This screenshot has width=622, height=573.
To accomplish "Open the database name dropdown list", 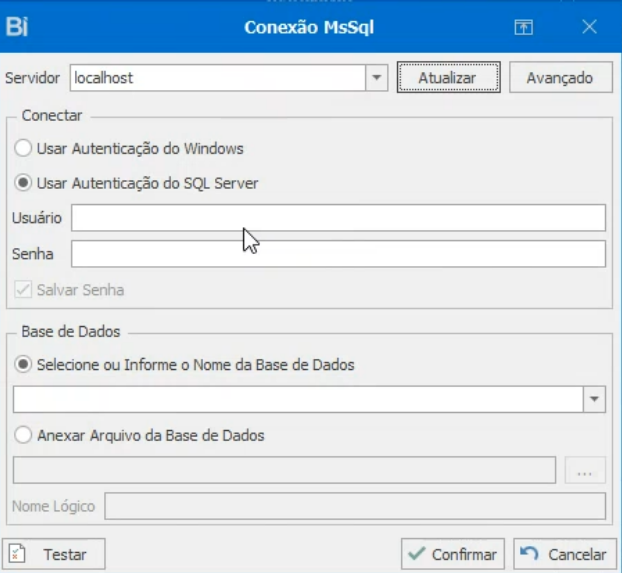I will coord(595,399).
